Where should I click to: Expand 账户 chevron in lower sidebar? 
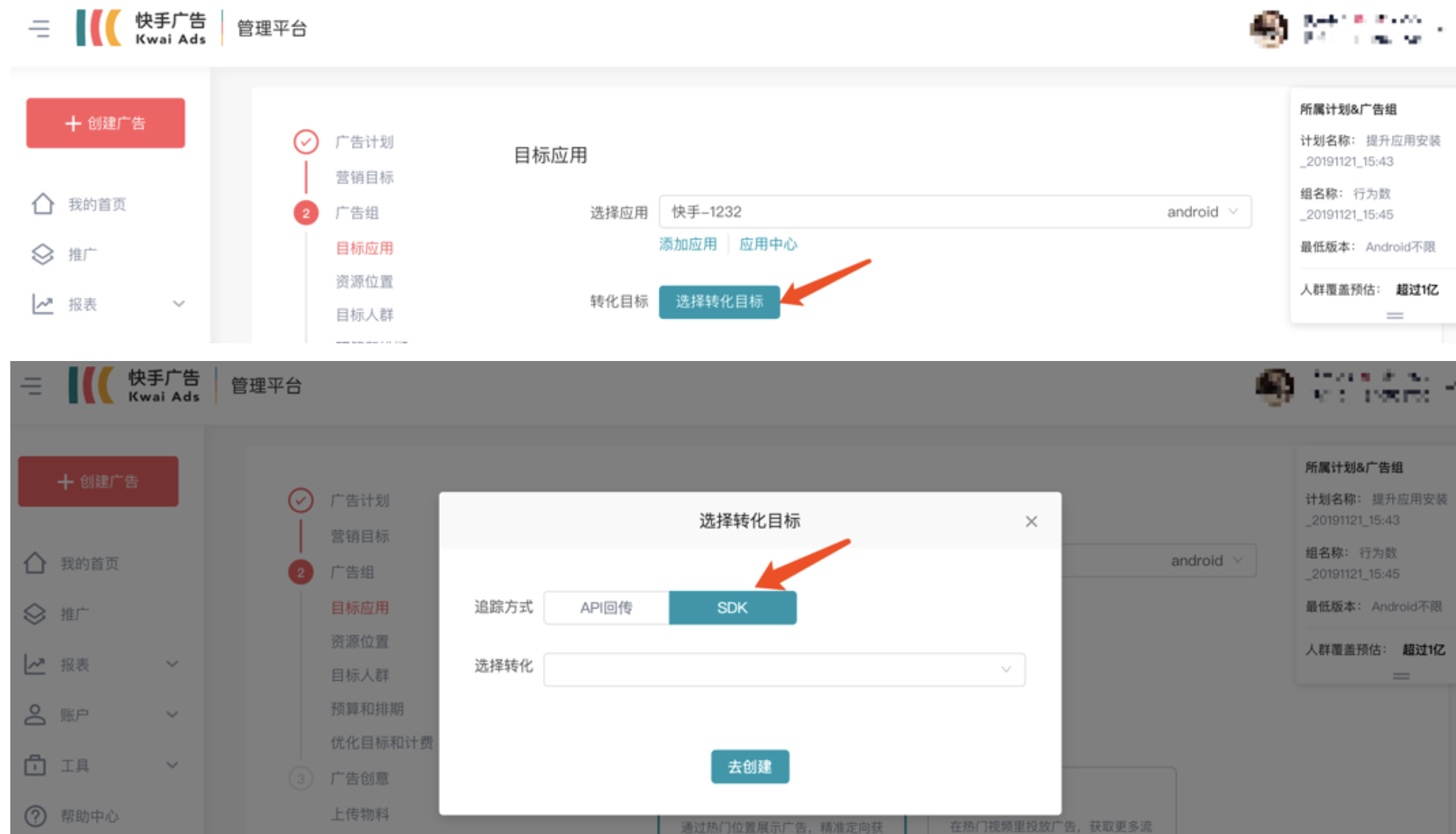172,715
